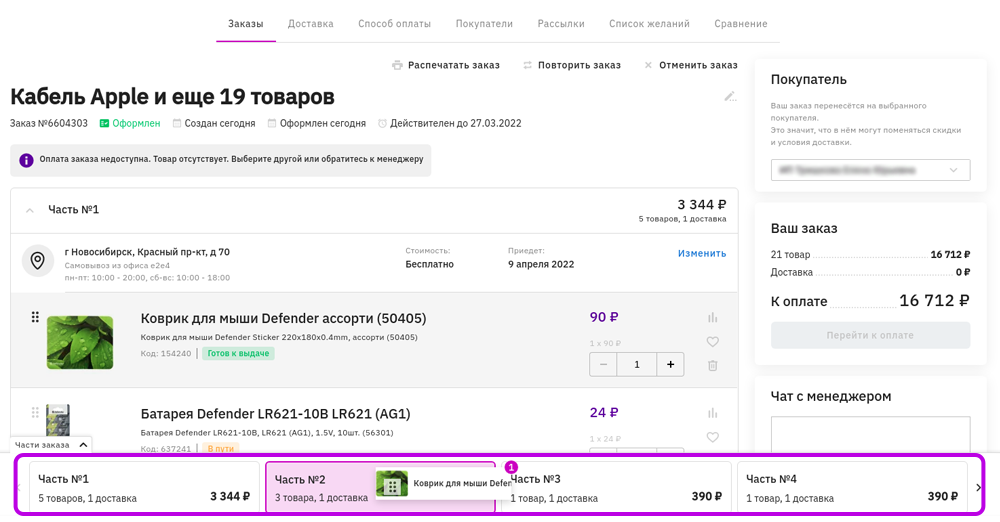1000x522 pixels.
Task: Switch to the Сравнение tab
Action: tap(740, 24)
